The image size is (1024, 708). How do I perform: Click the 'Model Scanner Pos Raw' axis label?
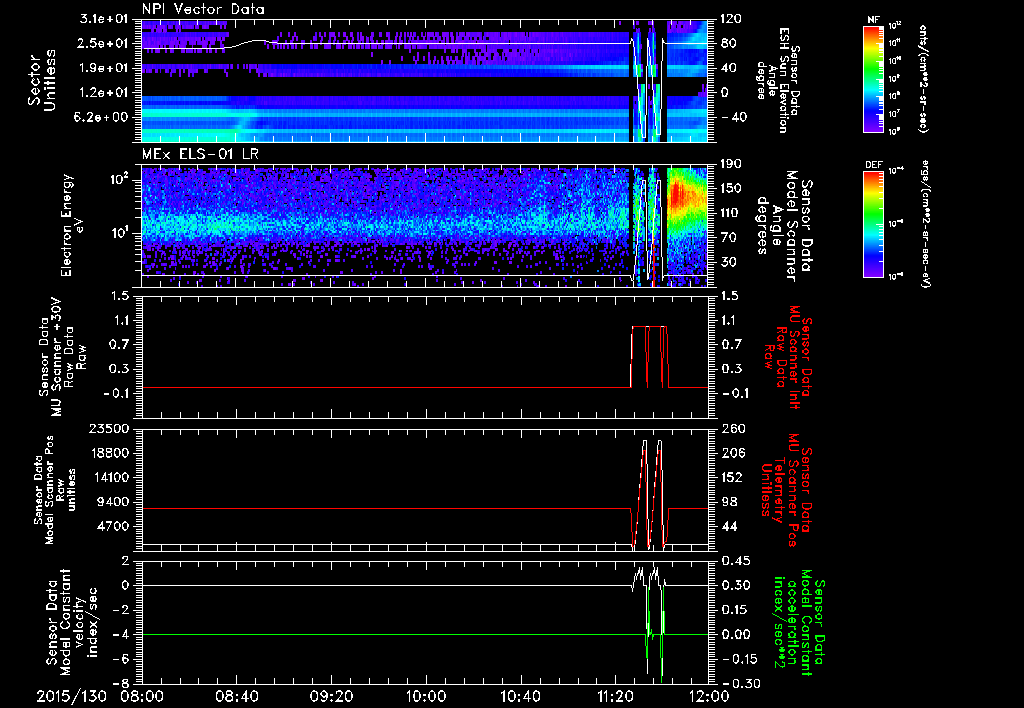(x=55, y=490)
